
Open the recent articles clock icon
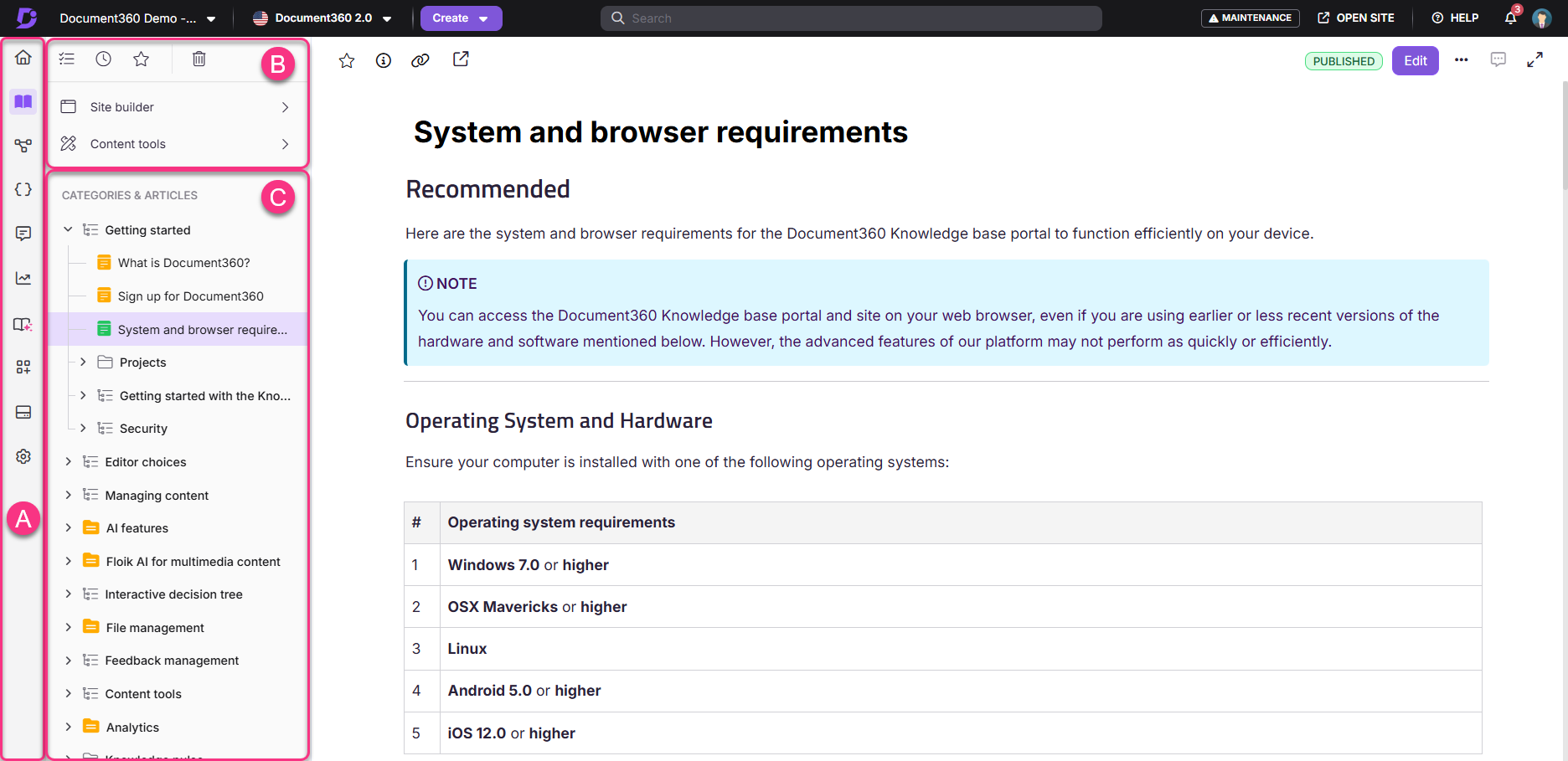103,59
